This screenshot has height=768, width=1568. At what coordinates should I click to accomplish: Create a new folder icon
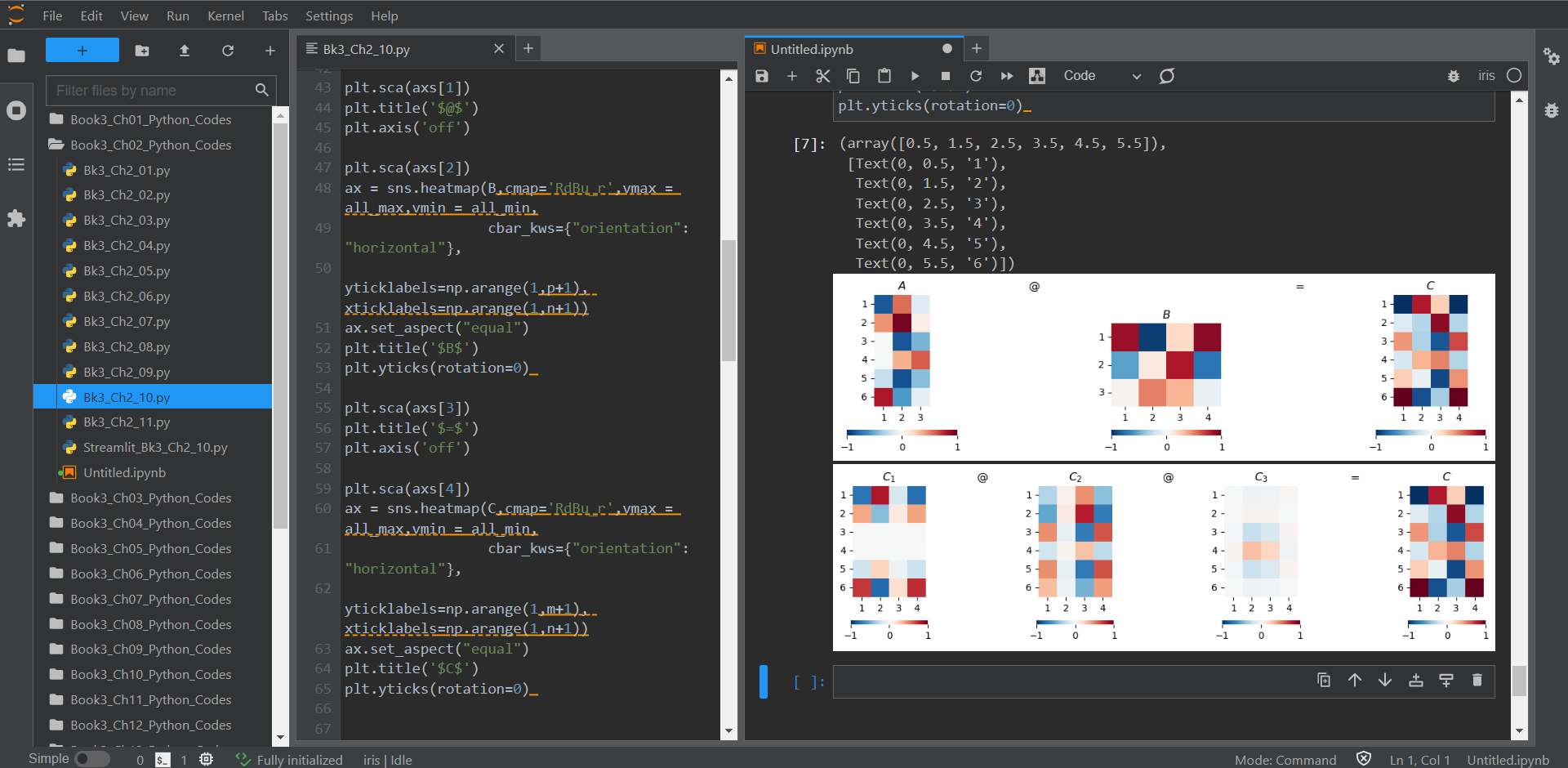142,51
